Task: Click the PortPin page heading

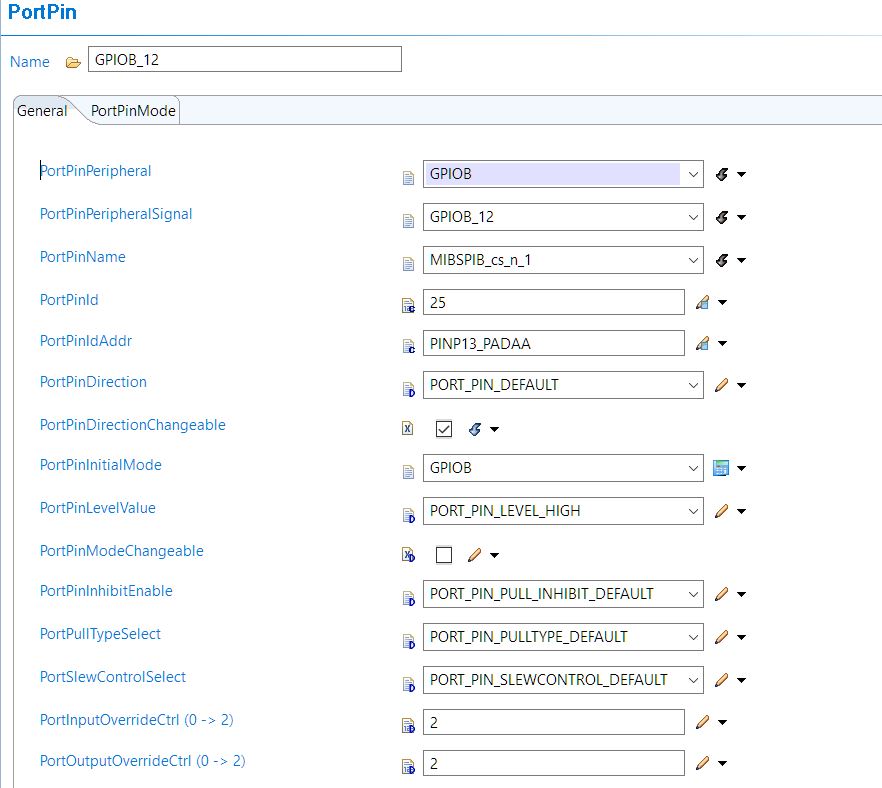Action: pyautogui.click(x=42, y=12)
